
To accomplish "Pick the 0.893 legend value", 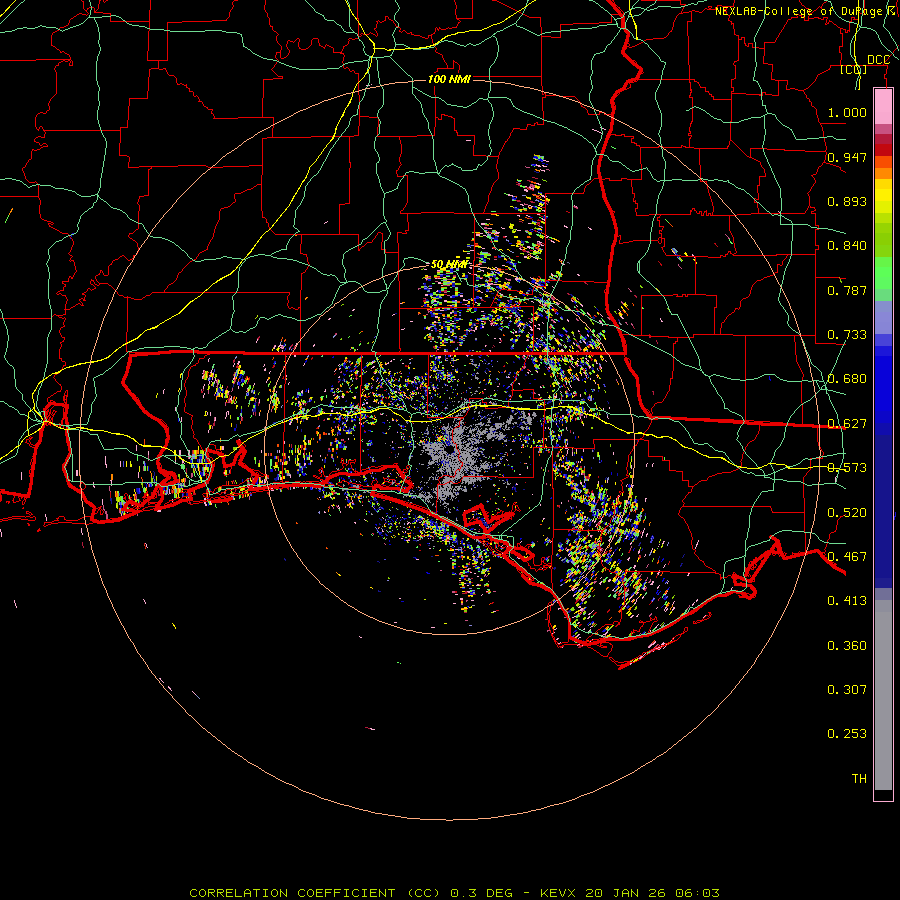I will (847, 202).
